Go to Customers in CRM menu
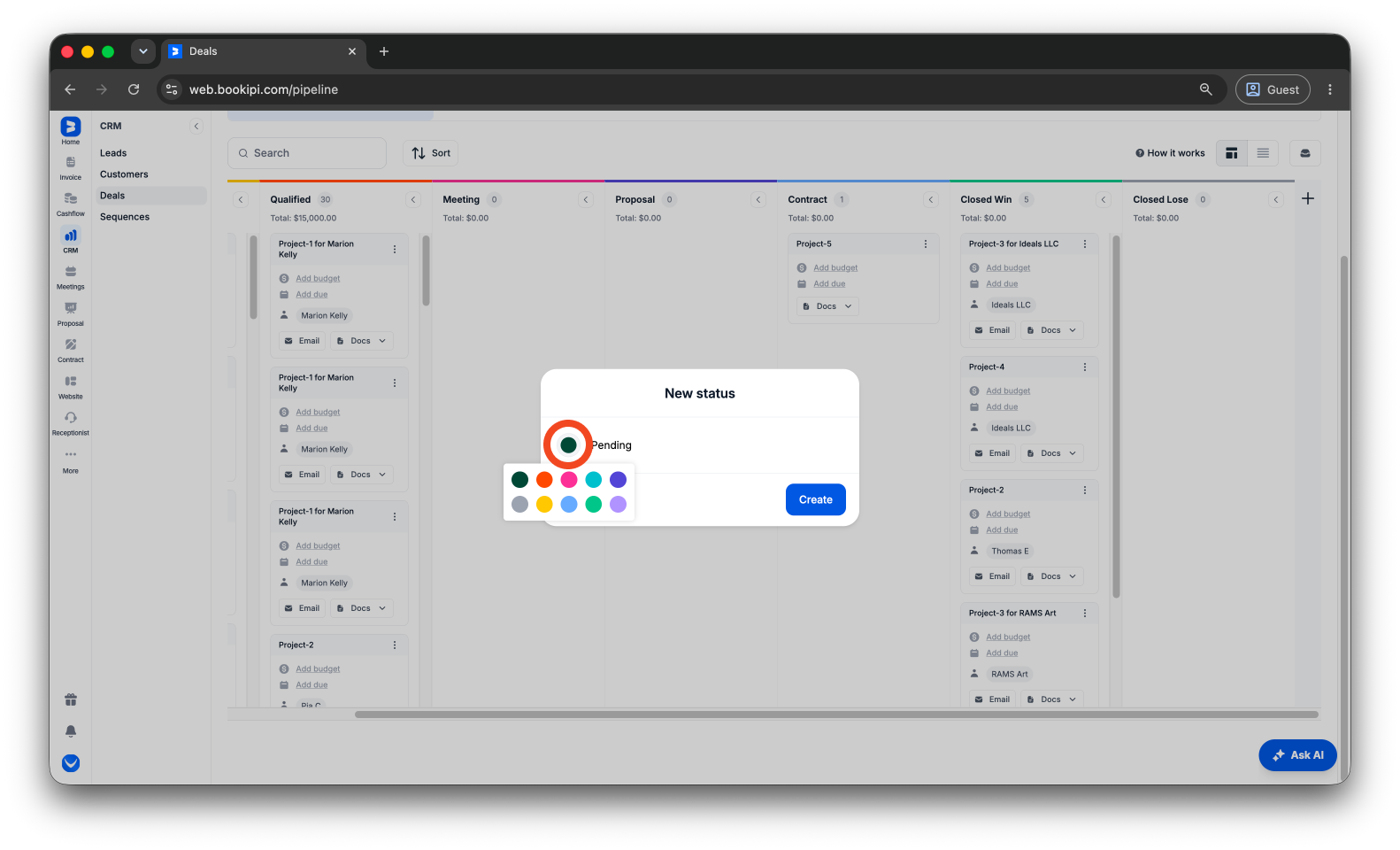 (x=124, y=174)
